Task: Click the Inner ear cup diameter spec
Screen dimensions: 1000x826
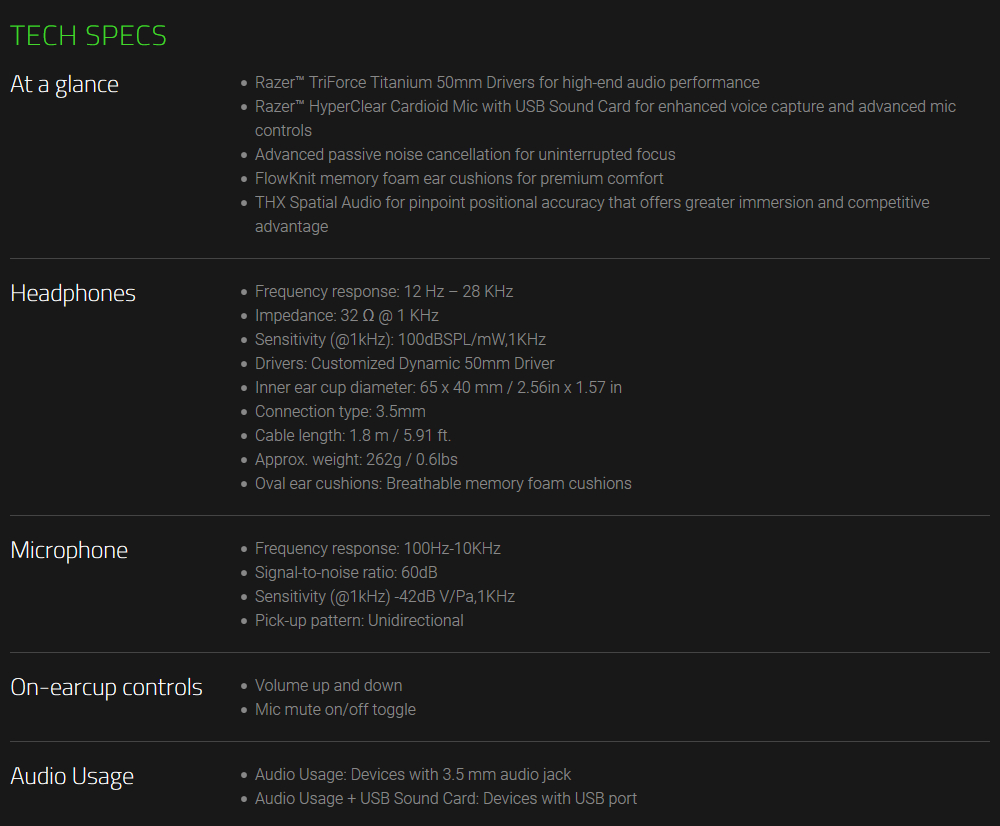Action: point(438,388)
